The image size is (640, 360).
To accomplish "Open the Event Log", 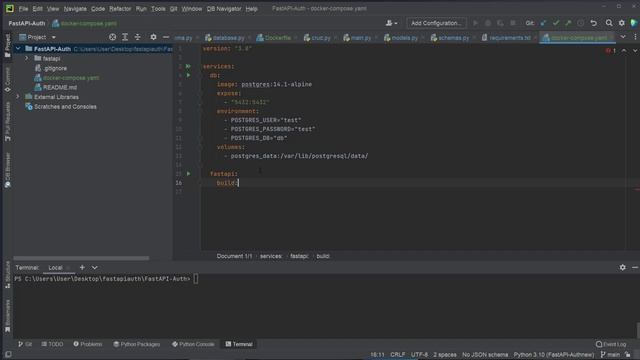I will click(611, 344).
